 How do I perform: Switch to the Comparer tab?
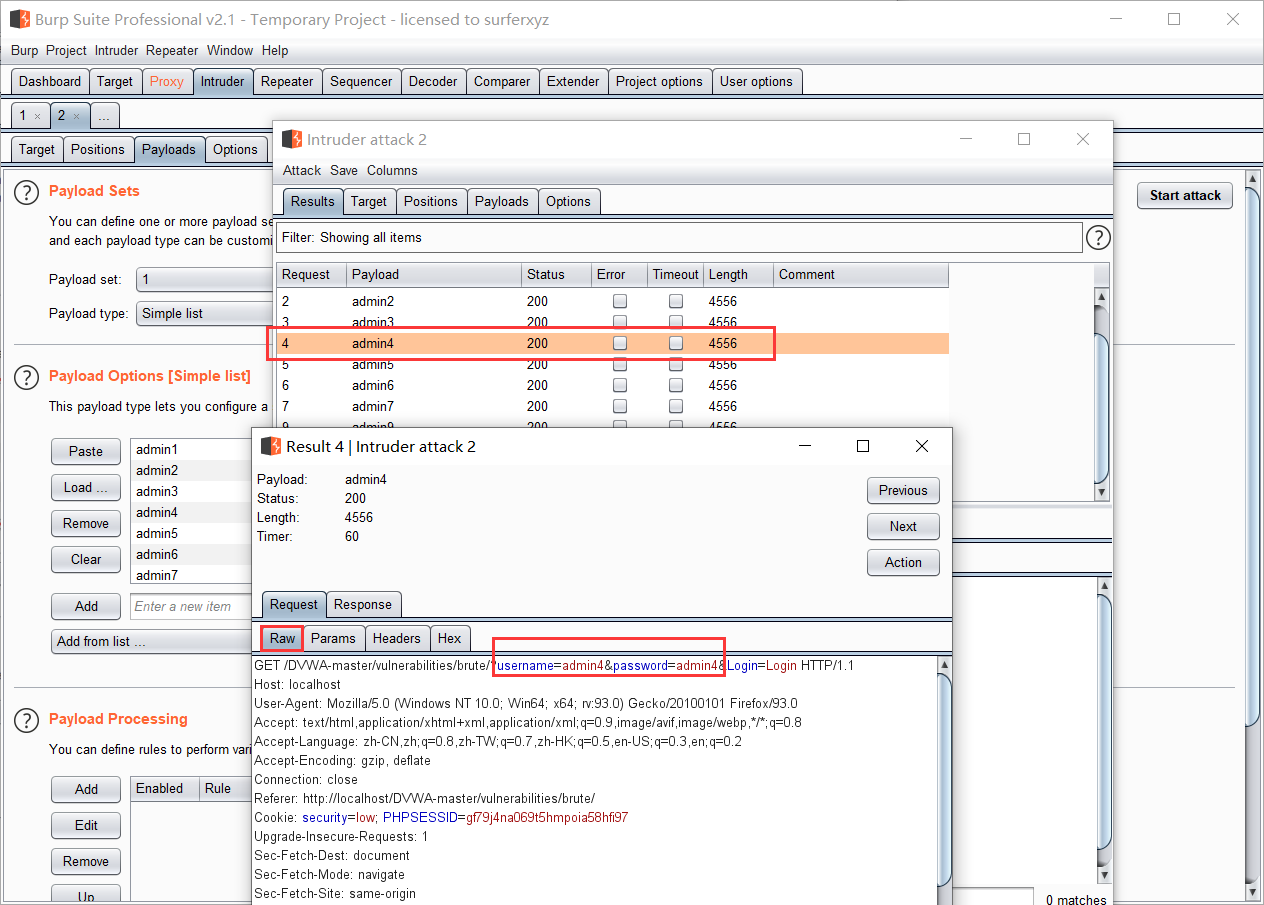pos(502,82)
